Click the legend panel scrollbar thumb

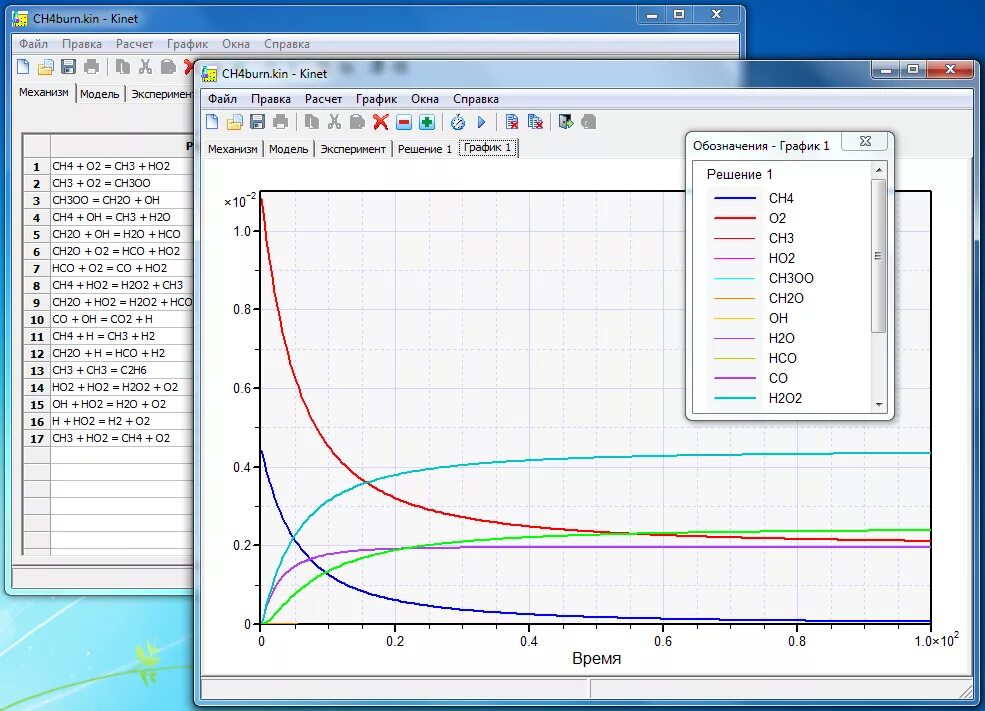click(x=879, y=256)
